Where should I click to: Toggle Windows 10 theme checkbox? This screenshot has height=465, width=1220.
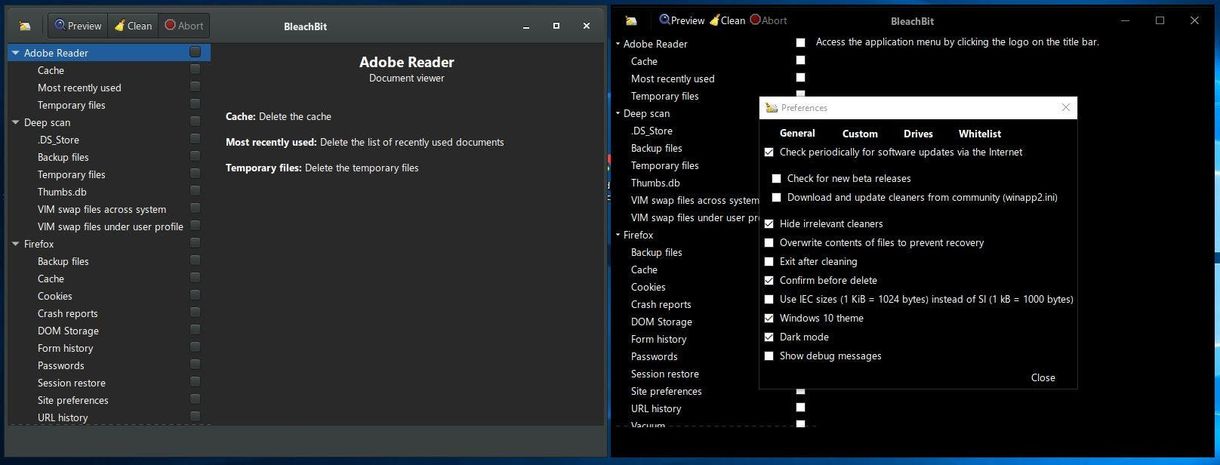click(769, 319)
